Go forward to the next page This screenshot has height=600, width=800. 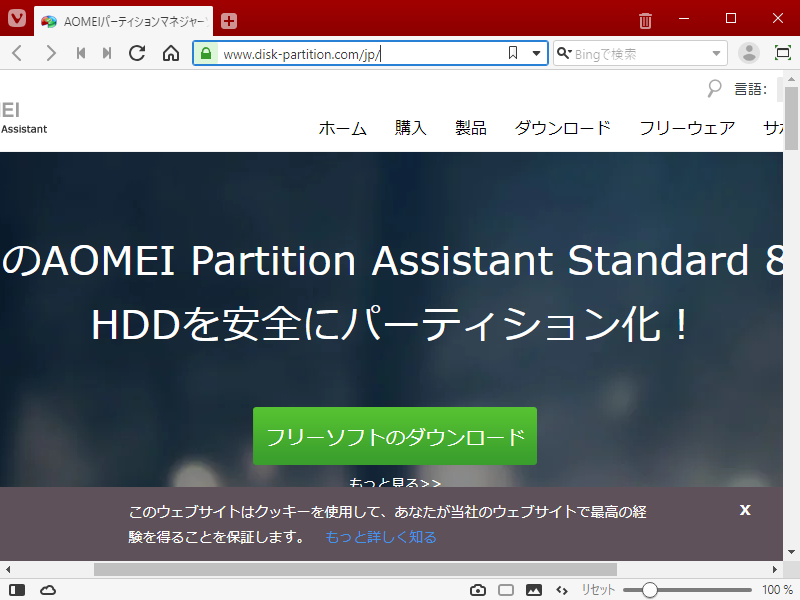point(51,53)
